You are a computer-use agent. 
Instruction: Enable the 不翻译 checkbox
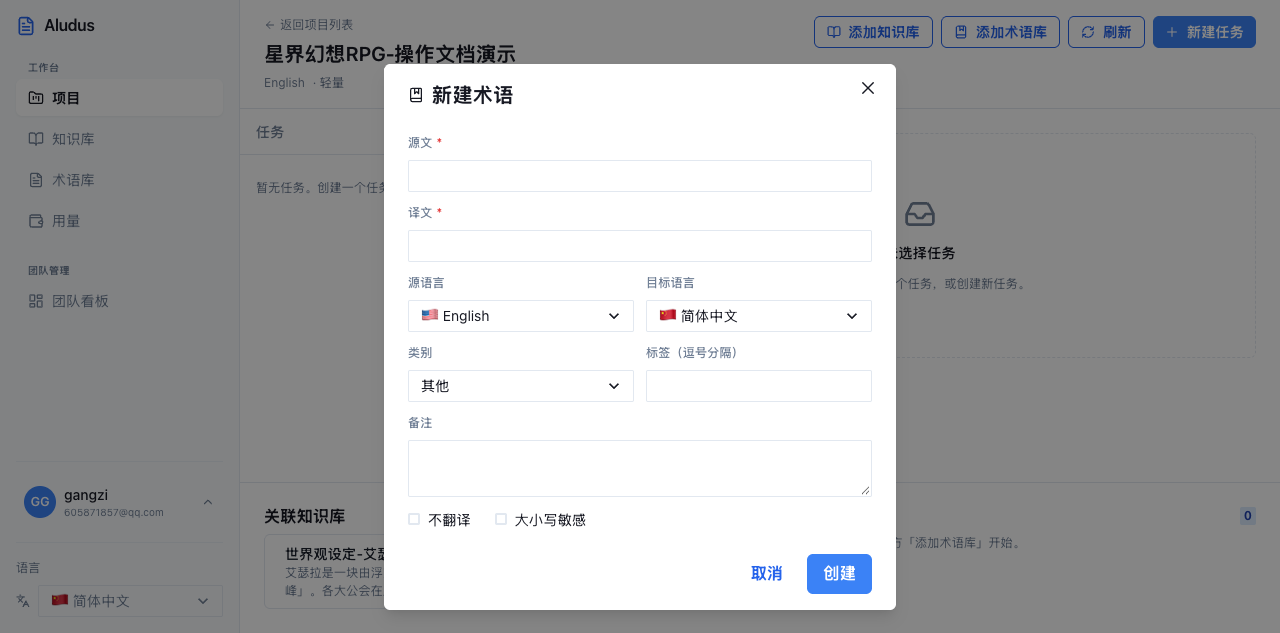coord(414,519)
